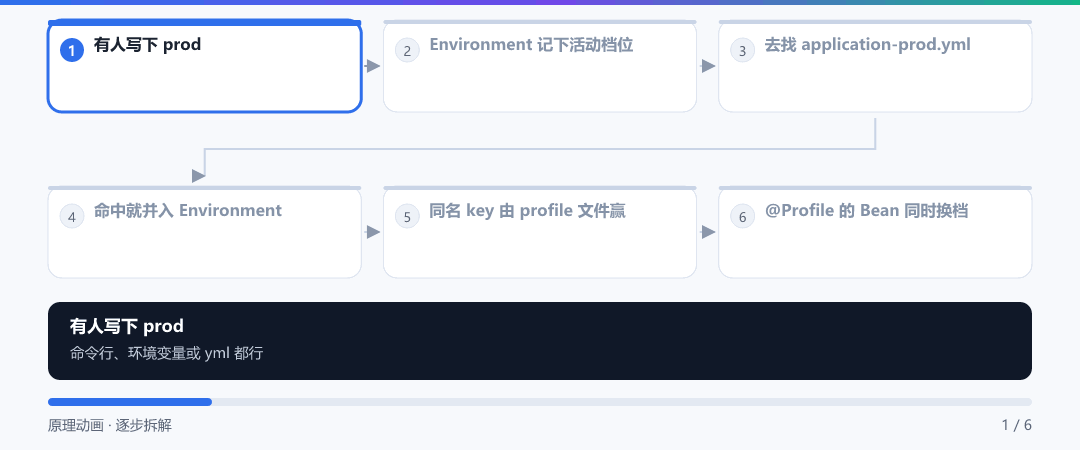Click the number 4 step badge

[x=72, y=216]
